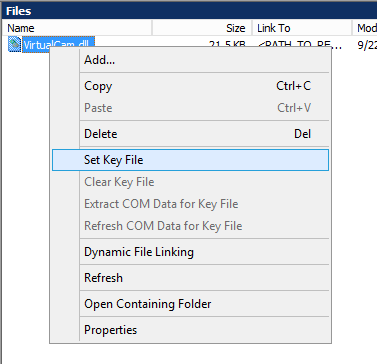377x364 pixels.
Task: Click Refresh COM Data for Key File
Action: (190, 226)
